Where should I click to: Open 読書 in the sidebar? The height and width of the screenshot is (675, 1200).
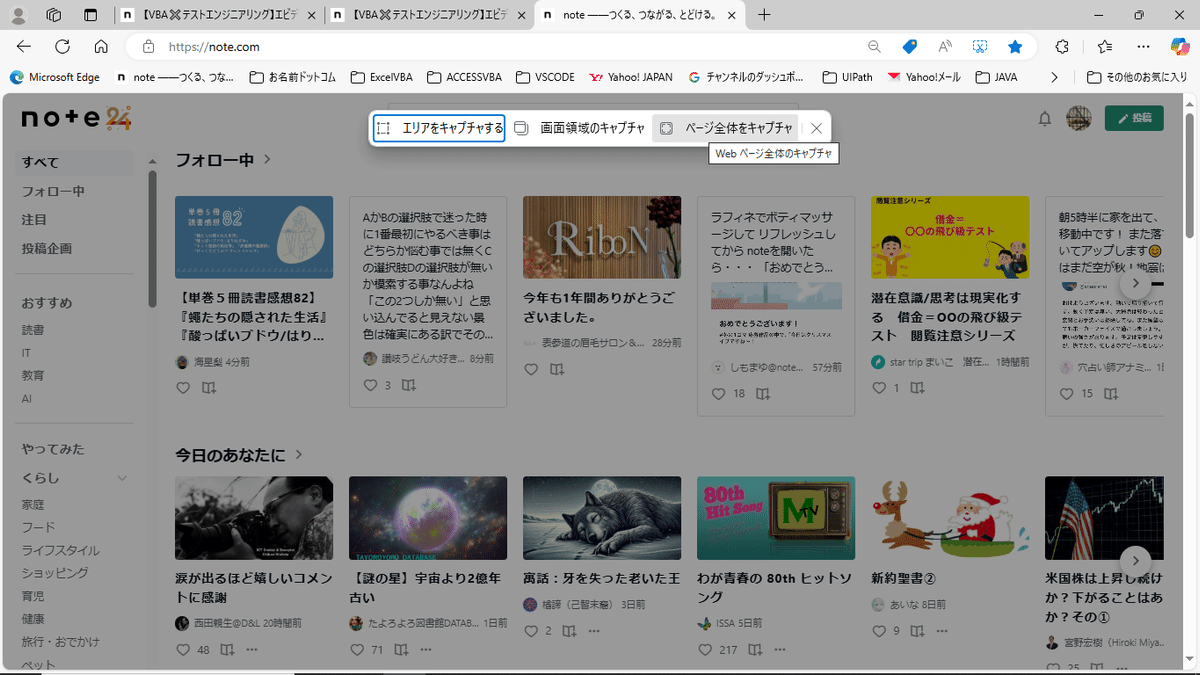point(33,330)
